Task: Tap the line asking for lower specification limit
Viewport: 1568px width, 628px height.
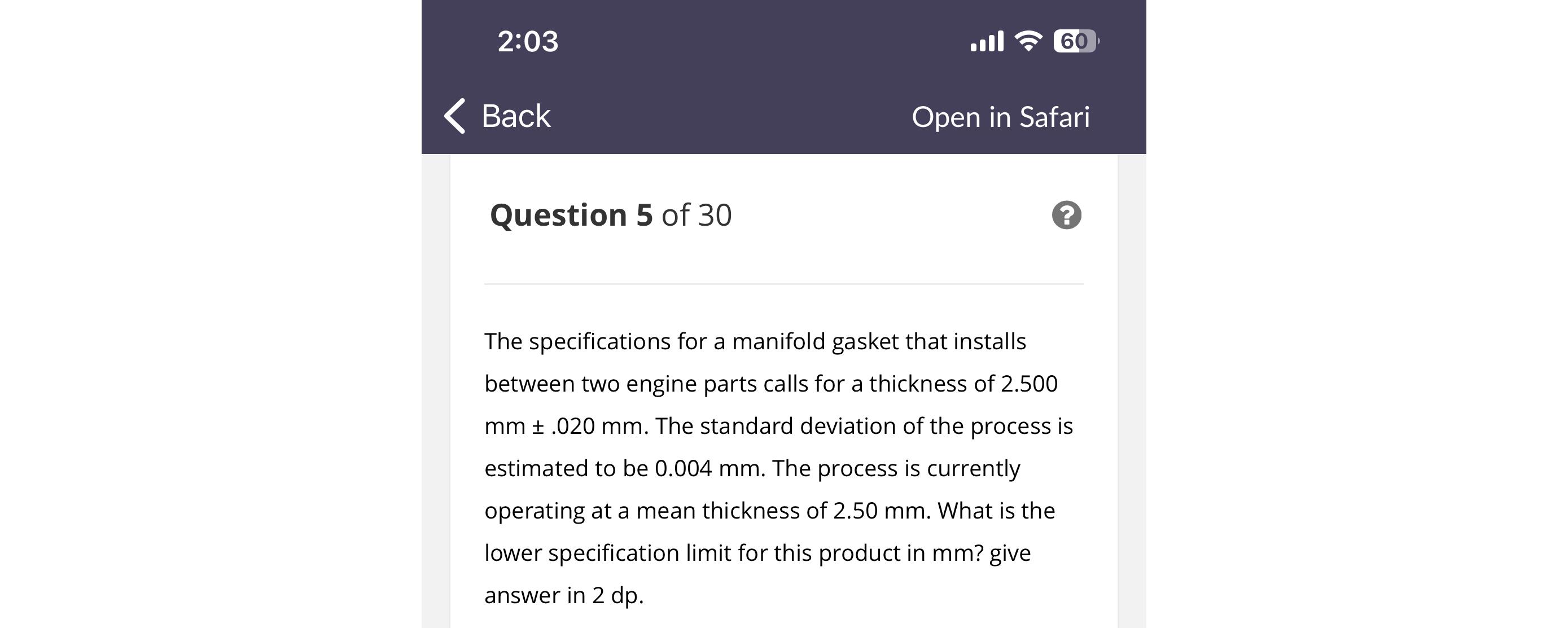Action: [x=757, y=552]
